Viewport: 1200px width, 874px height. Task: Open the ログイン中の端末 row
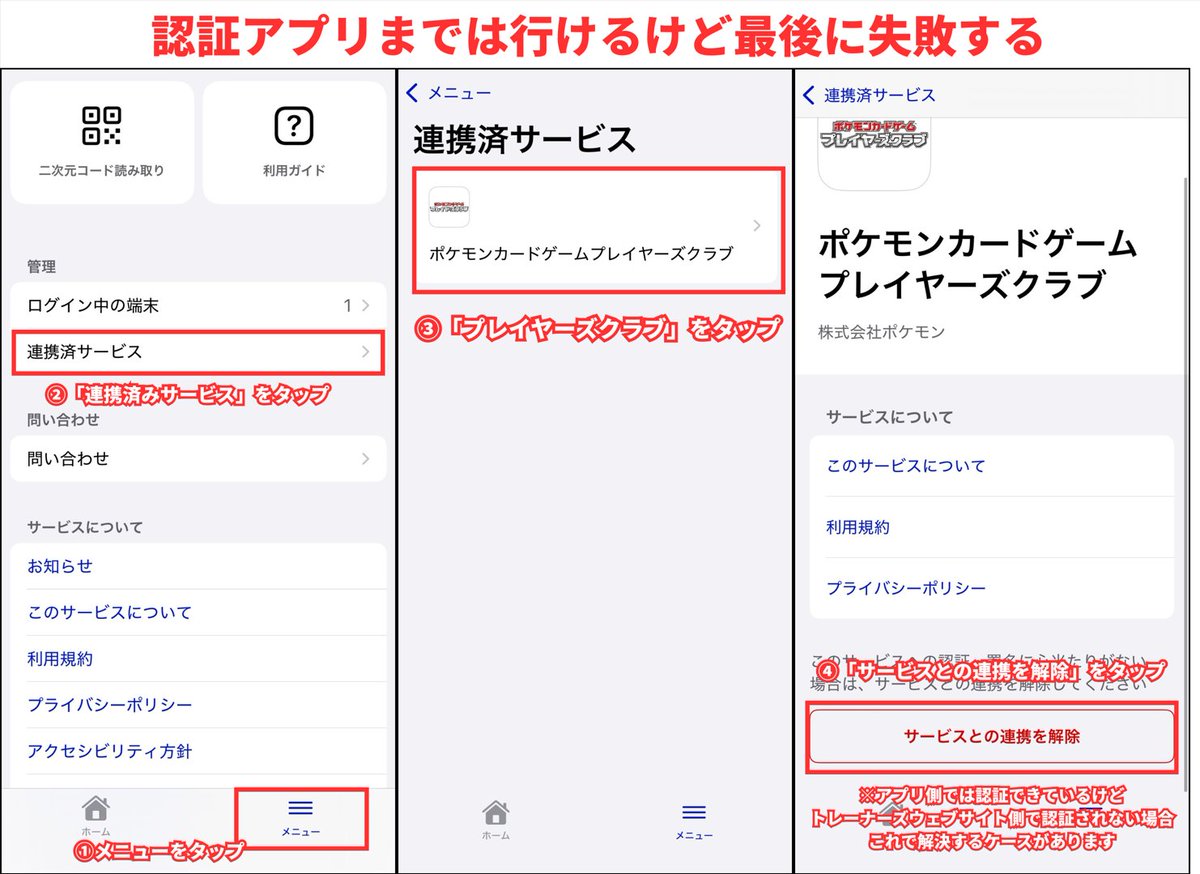(x=198, y=305)
